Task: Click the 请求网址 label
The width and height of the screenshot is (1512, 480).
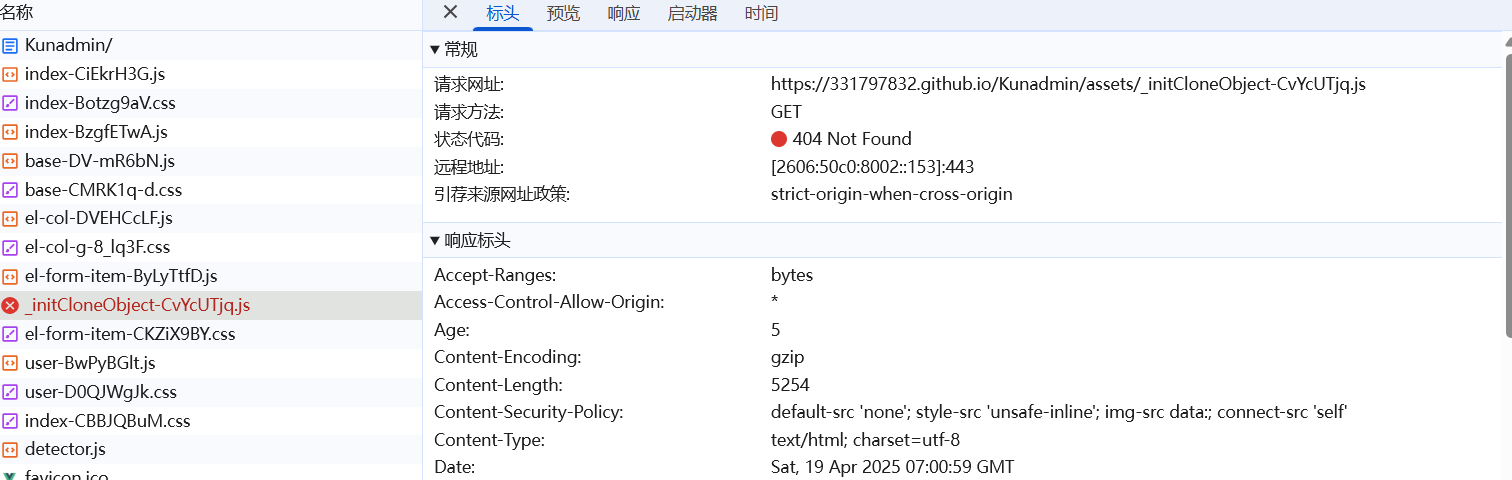Action: pyautogui.click(x=469, y=84)
